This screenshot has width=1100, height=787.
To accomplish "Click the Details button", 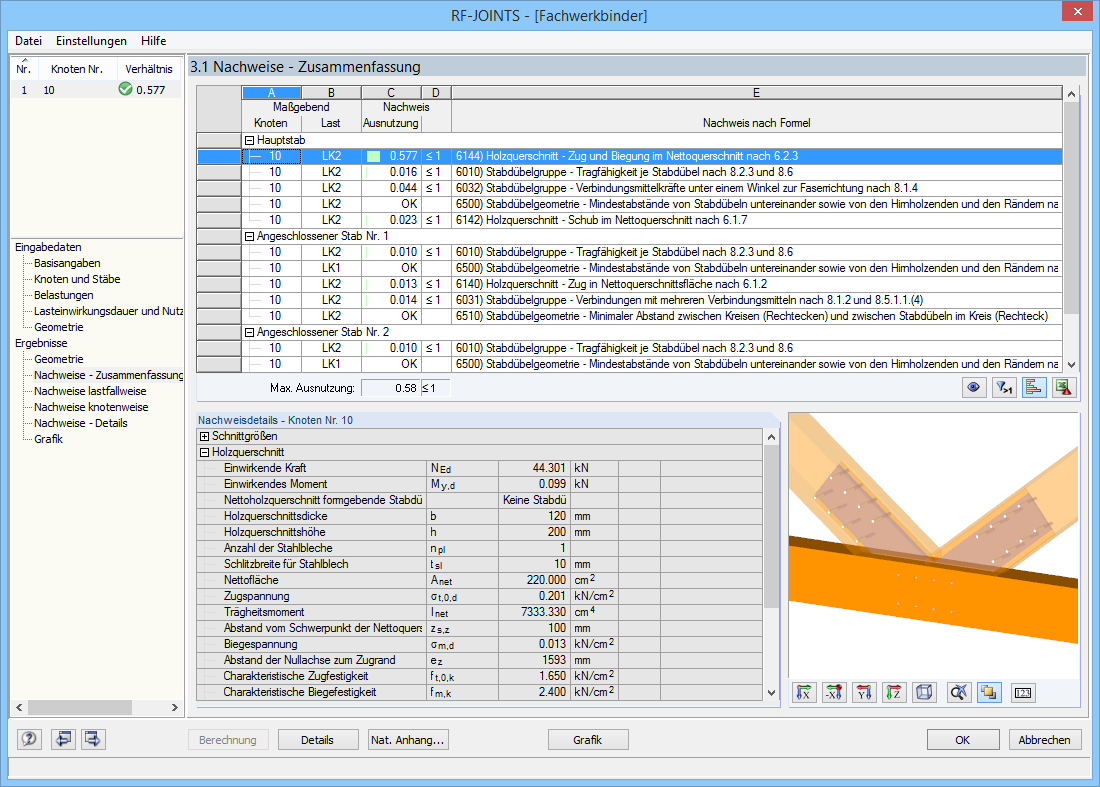I will (x=317, y=740).
